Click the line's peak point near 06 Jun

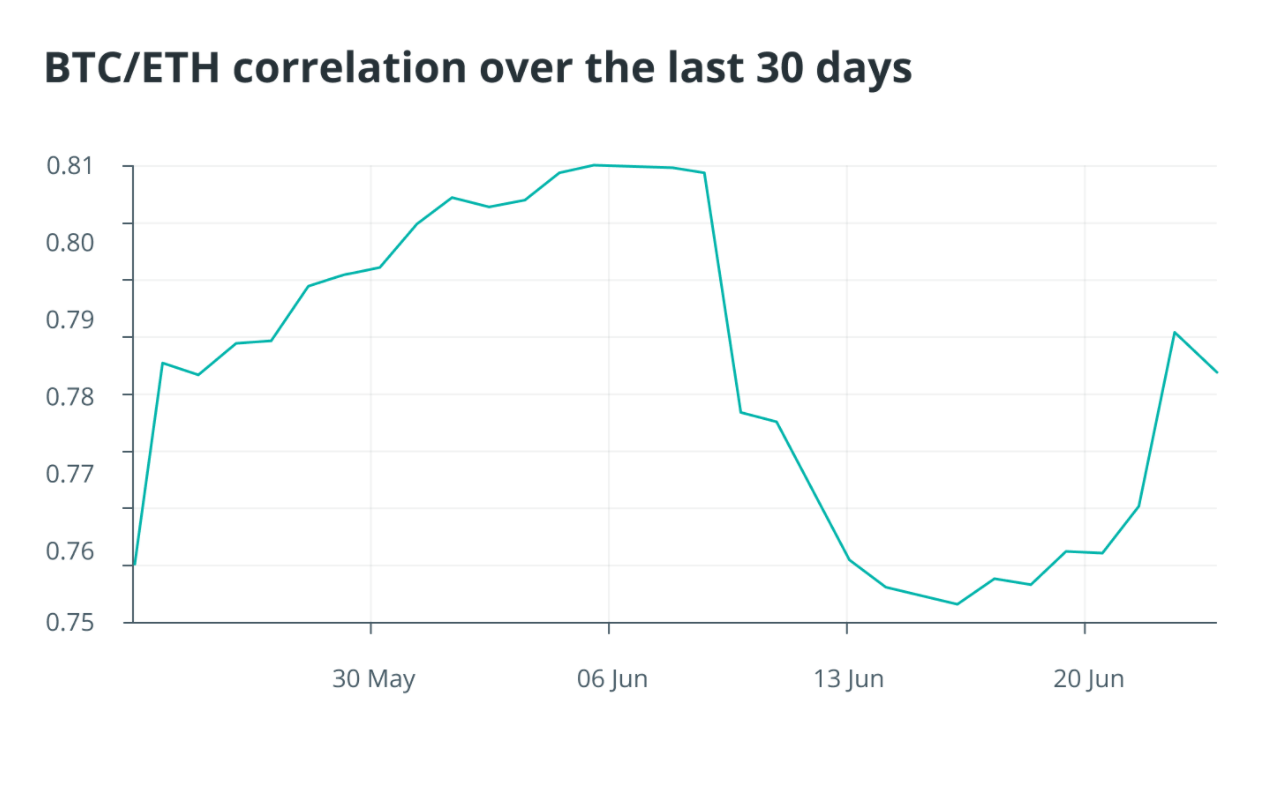point(595,165)
